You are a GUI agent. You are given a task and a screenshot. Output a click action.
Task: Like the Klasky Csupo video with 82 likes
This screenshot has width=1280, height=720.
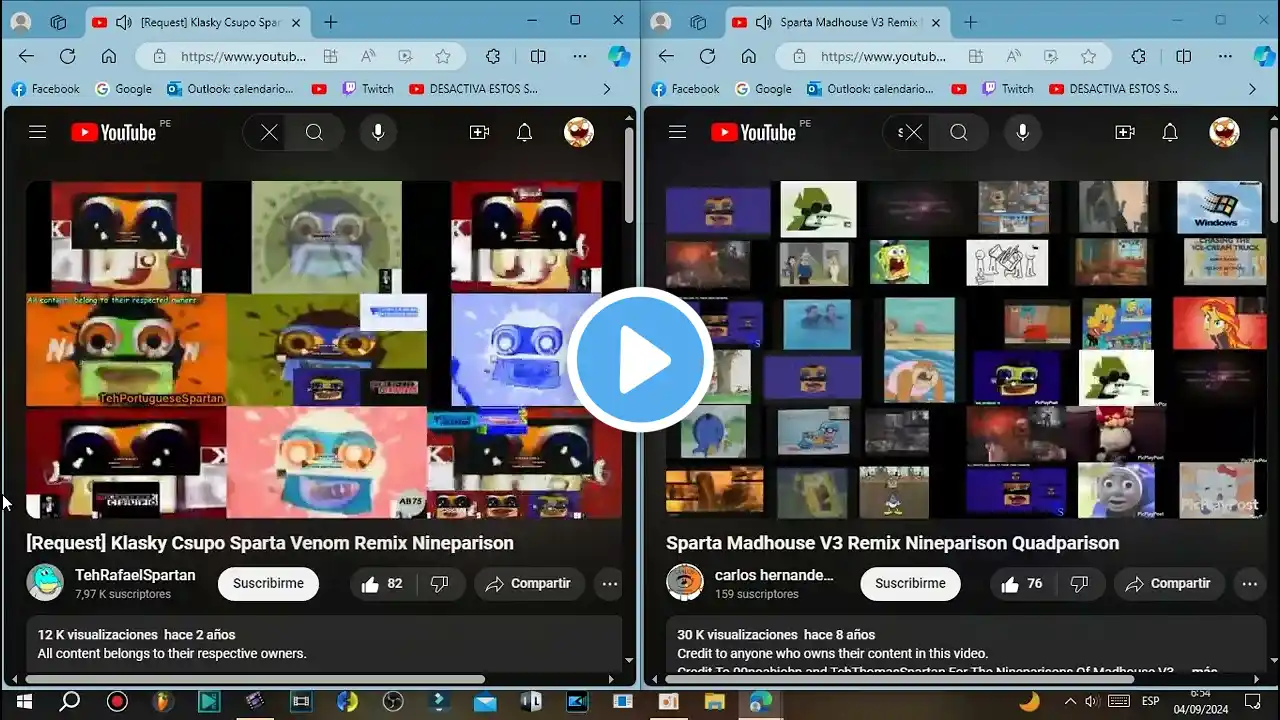pos(382,584)
